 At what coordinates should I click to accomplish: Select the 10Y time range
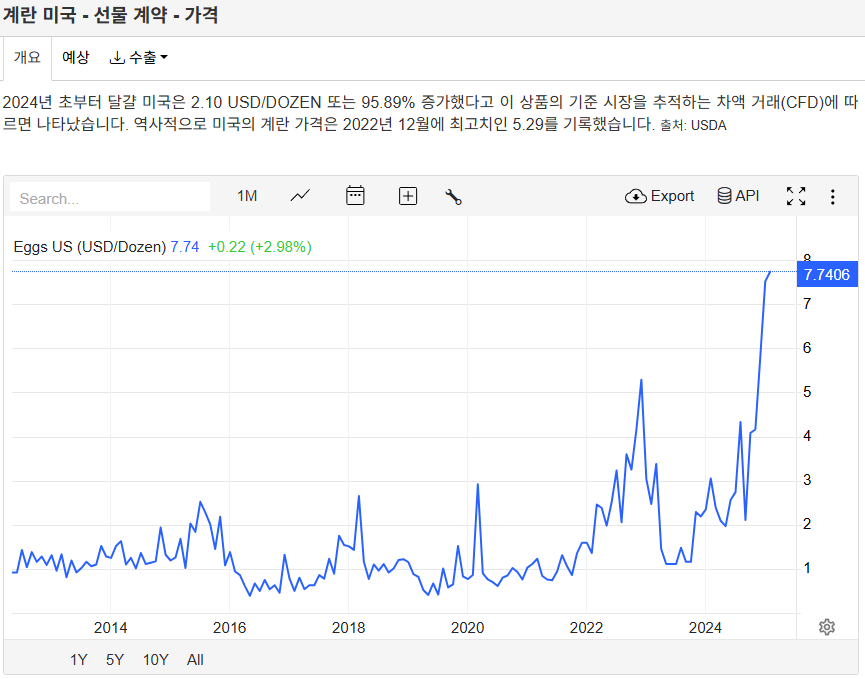(x=155, y=660)
